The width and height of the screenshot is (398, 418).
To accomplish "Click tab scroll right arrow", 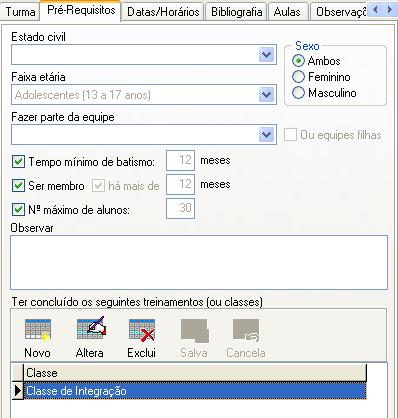I will [389, 10].
